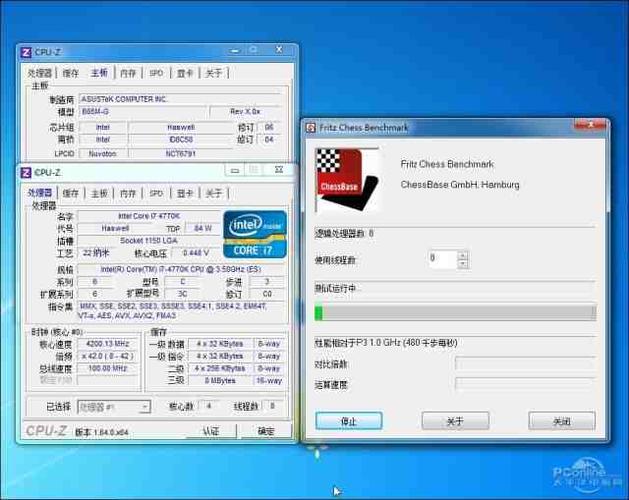The height and width of the screenshot is (500, 629).
Task: Click the instruction set MMX, SSE text
Action: pos(180,311)
